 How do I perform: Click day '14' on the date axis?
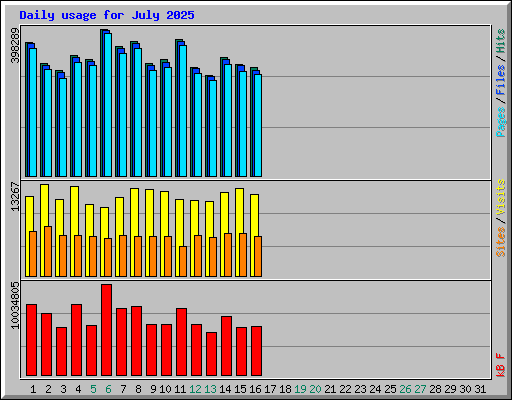(225, 389)
